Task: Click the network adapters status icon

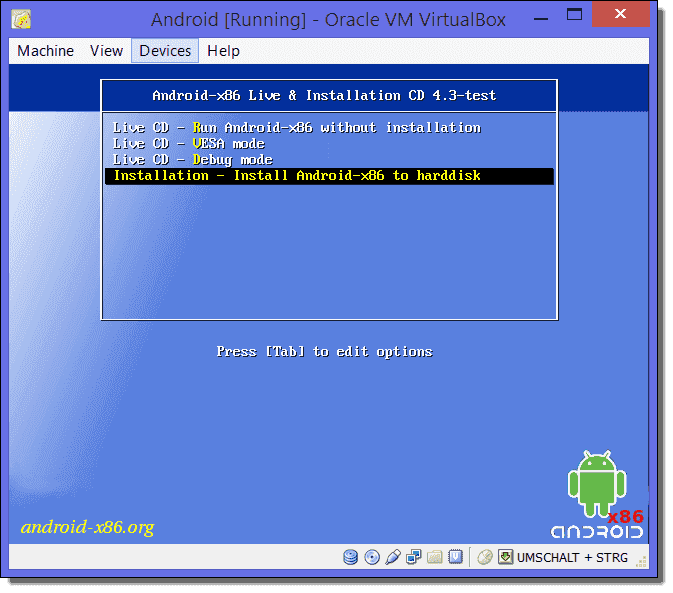Action: coord(414,557)
